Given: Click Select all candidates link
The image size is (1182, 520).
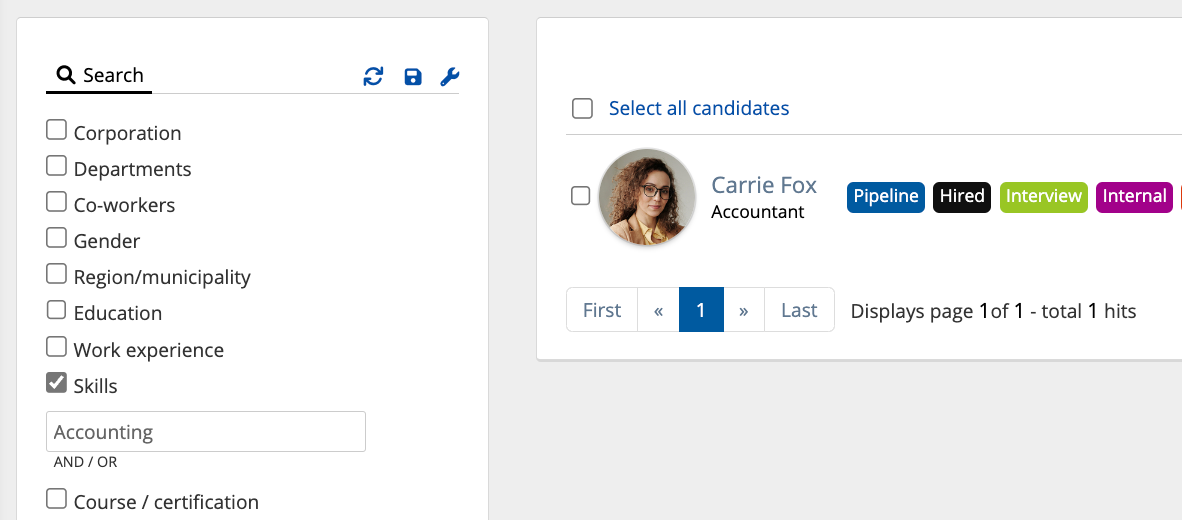Looking at the screenshot, I should point(698,108).
